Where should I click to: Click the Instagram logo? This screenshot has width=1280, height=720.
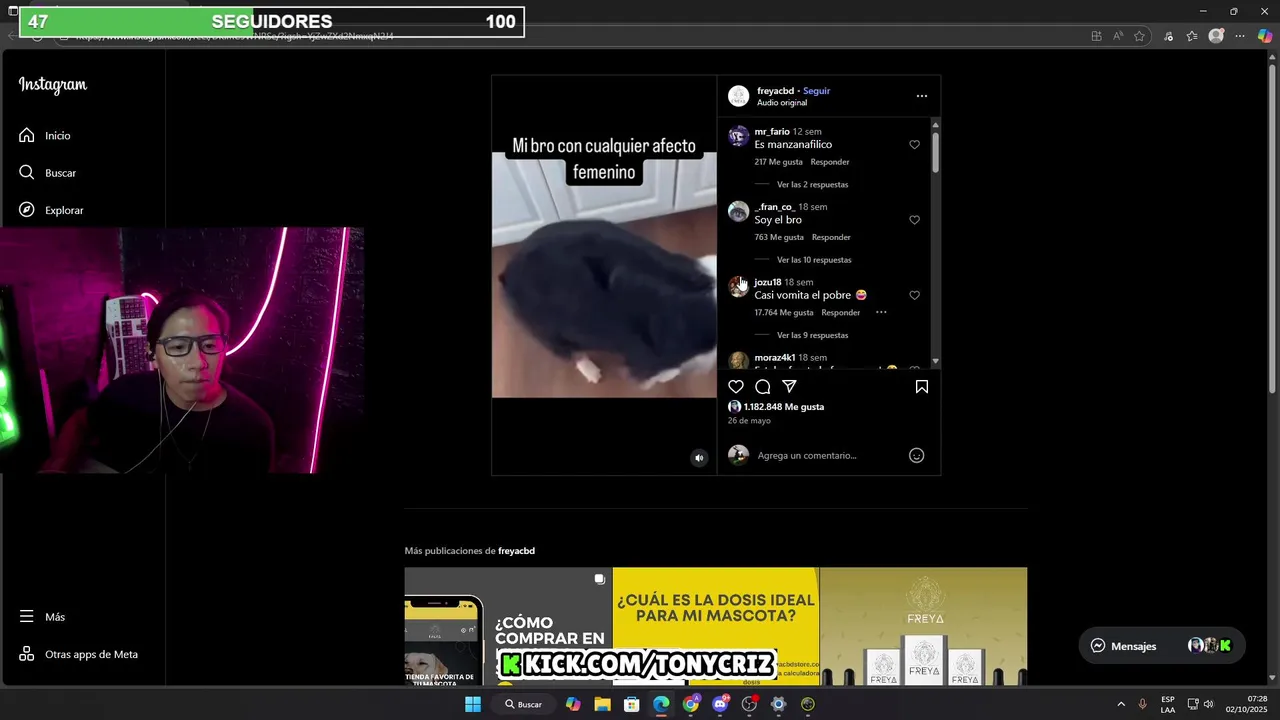(x=53, y=85)
